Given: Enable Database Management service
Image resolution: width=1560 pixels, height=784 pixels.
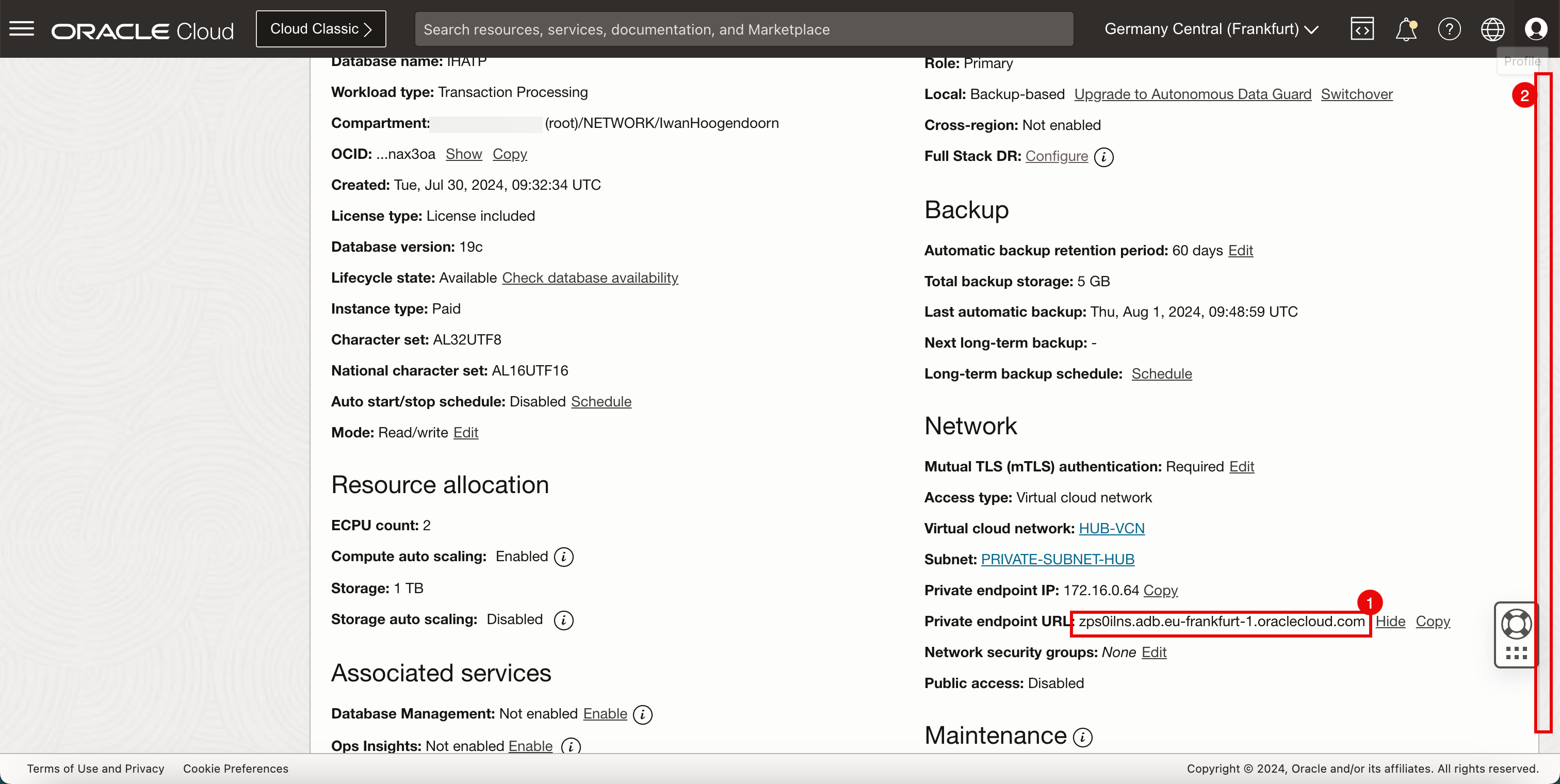Looking at the screenshot, I should point(605,714).
